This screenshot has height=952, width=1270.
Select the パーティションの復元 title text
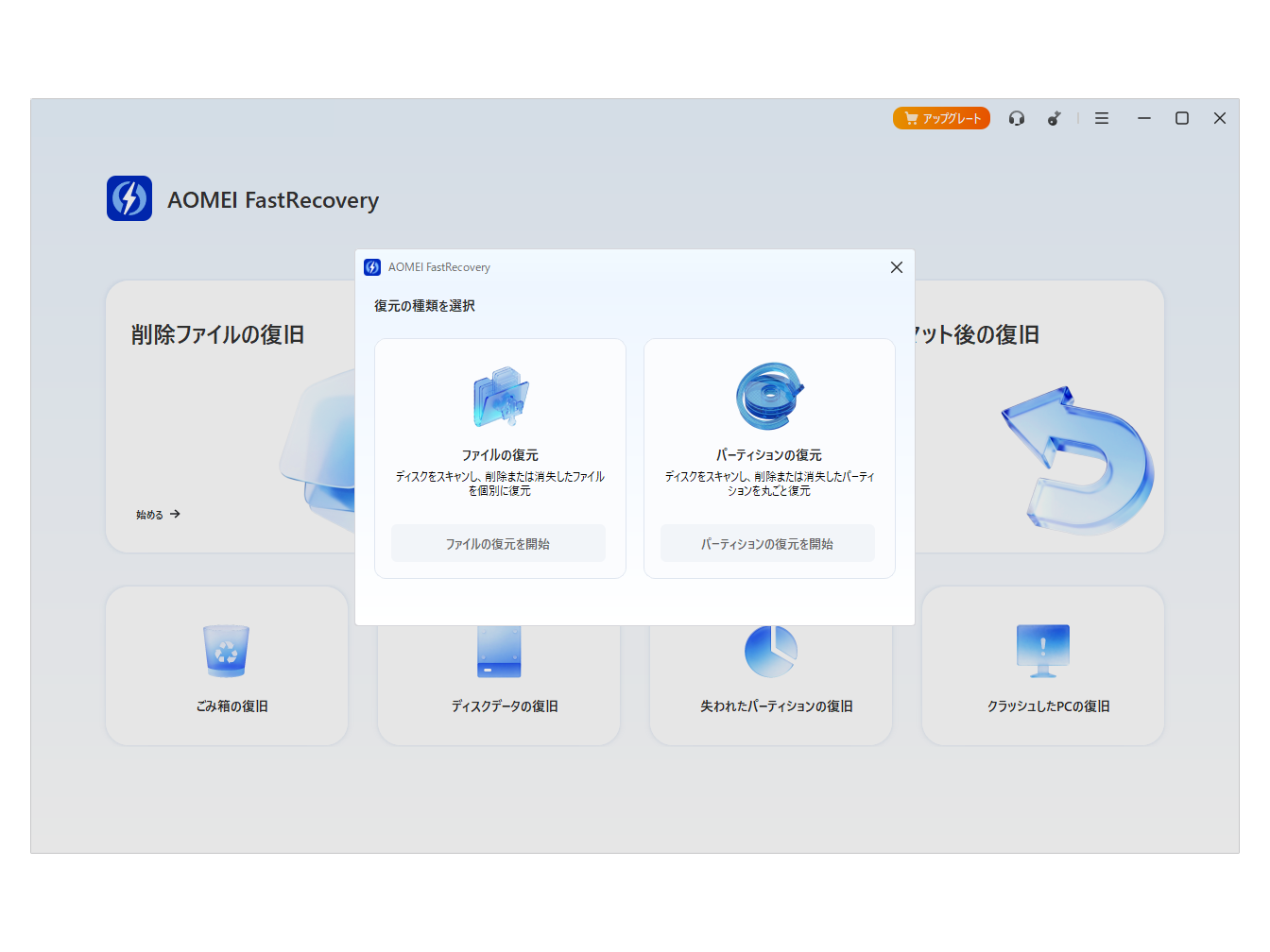(x=769, y=455)
